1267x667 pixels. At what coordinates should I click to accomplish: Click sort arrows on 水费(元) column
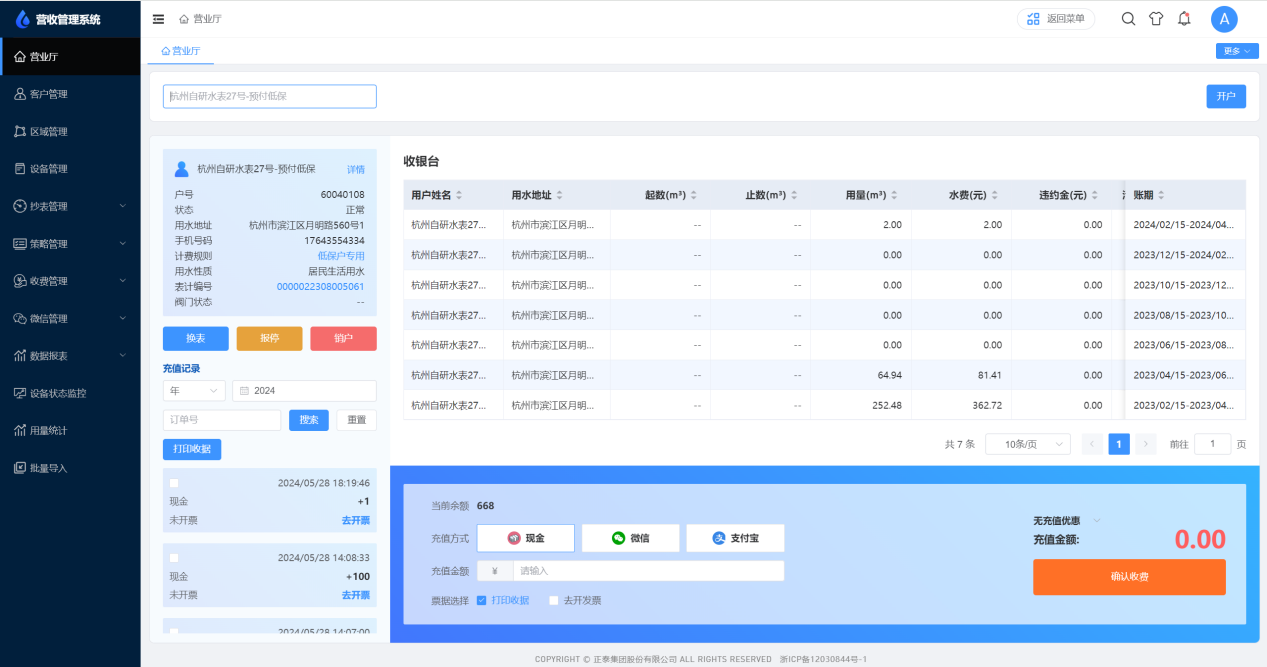pyautogui.click(x=994, y=195)
